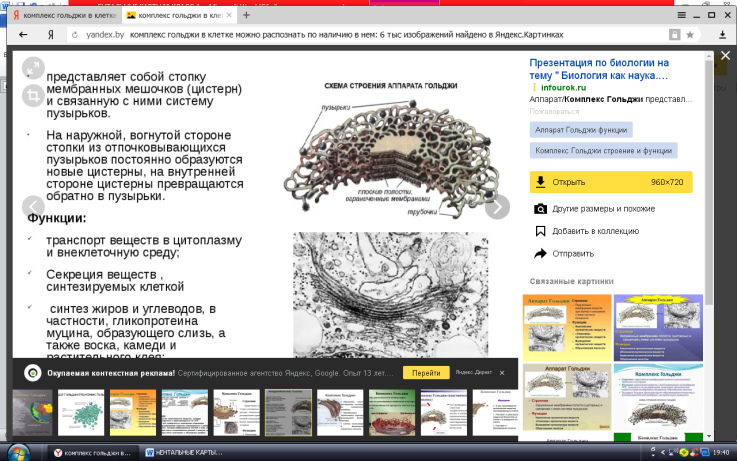Viewport: 737px width, 461px height.
Task: Click the bookmark icon to add to collection
Action: click(x=541, y=231)
